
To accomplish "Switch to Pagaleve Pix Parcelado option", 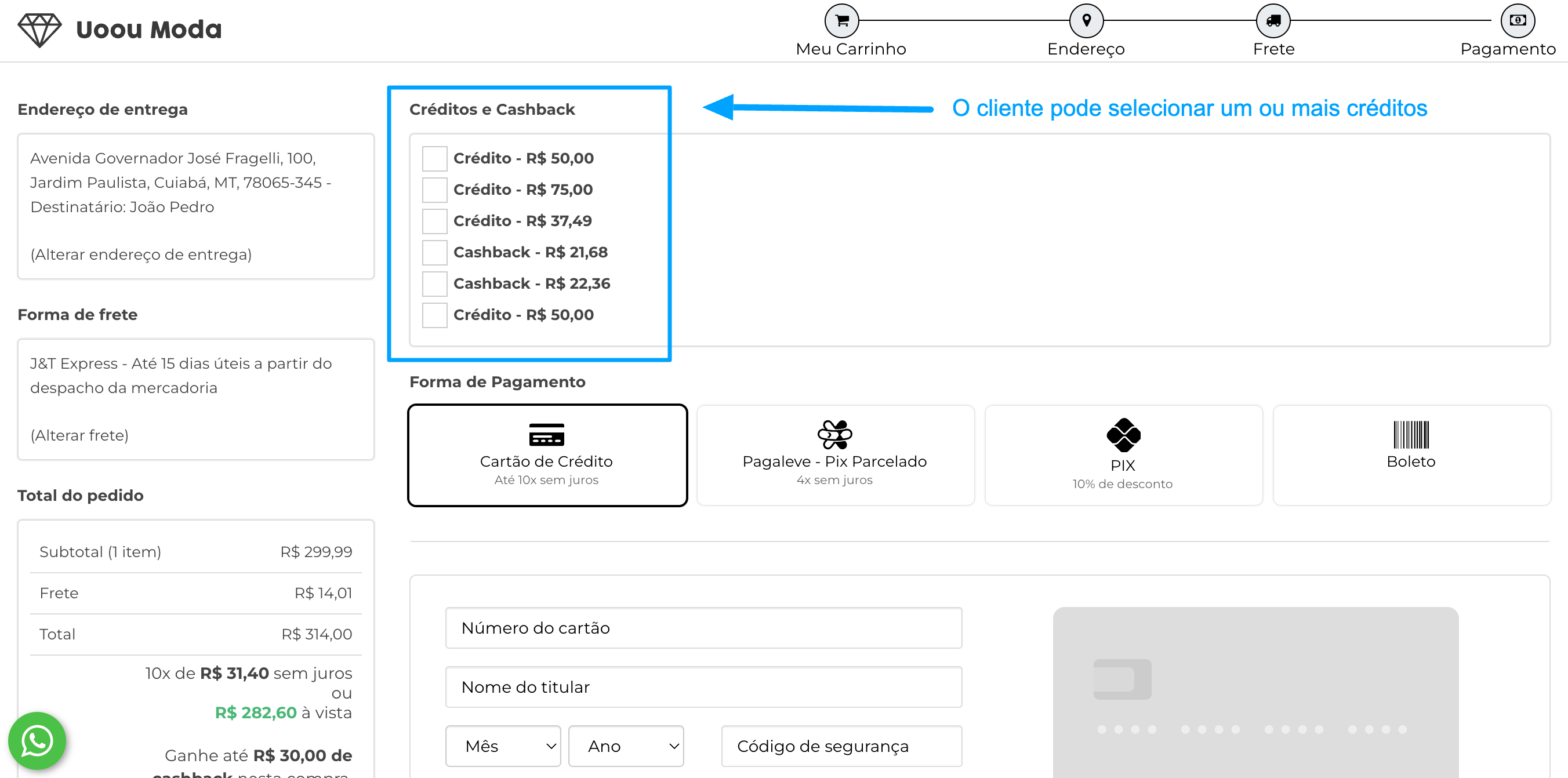I will 834,455.
